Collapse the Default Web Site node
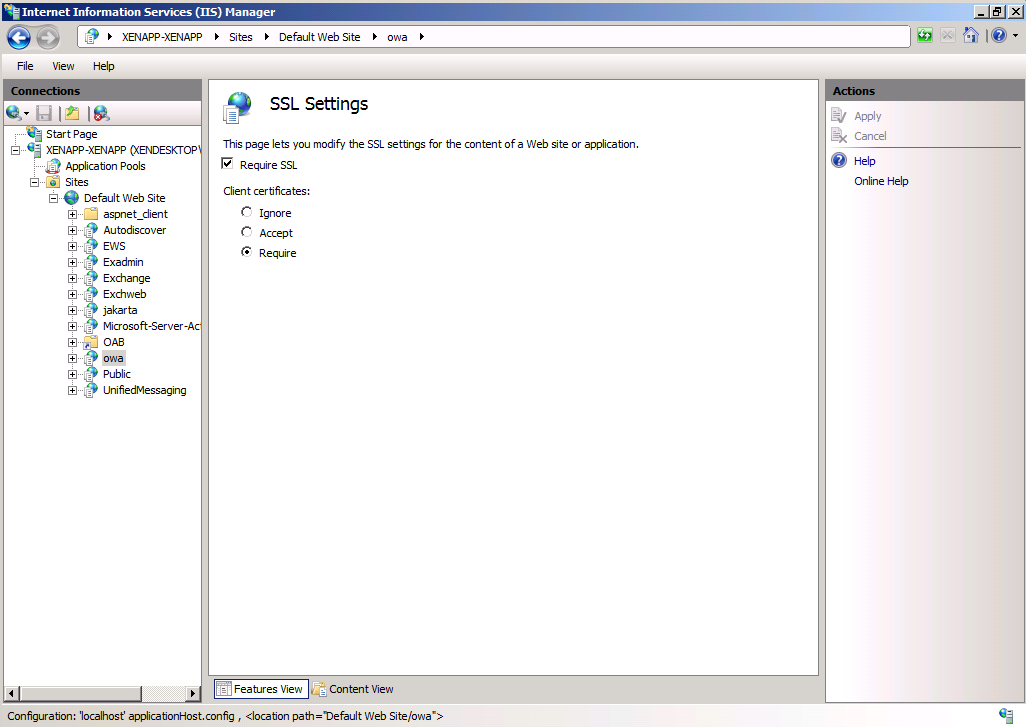Image resolution: width=1026 pixels, height=727 pixels. pos(54,198)
